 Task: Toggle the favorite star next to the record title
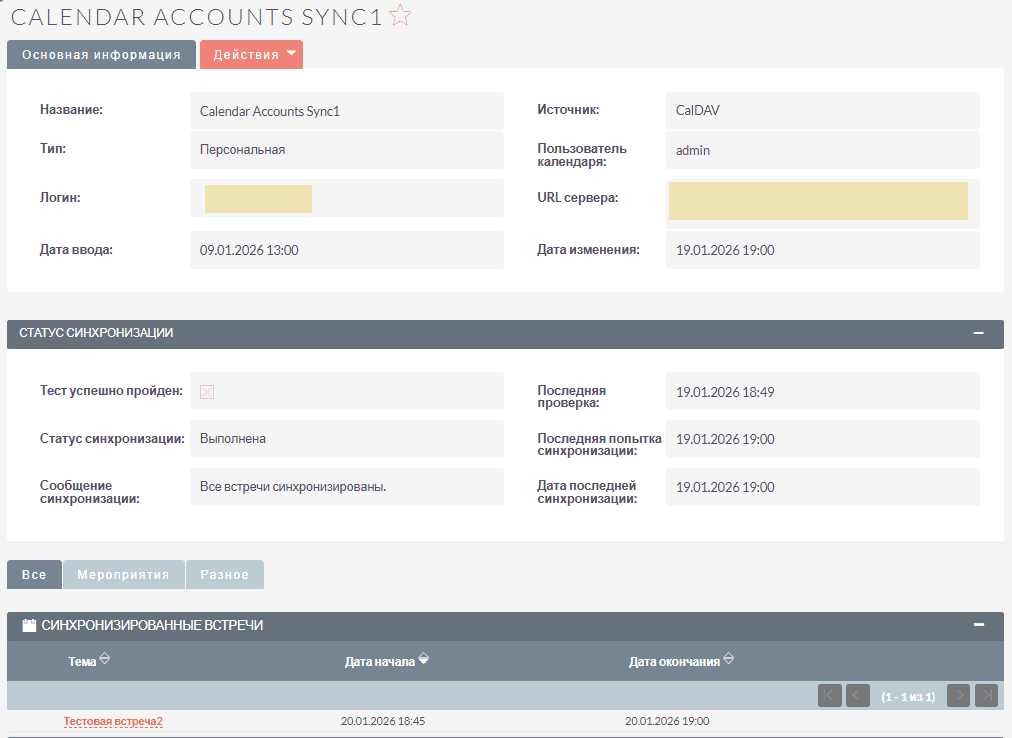pyautogui.click(x=399, y=15)
